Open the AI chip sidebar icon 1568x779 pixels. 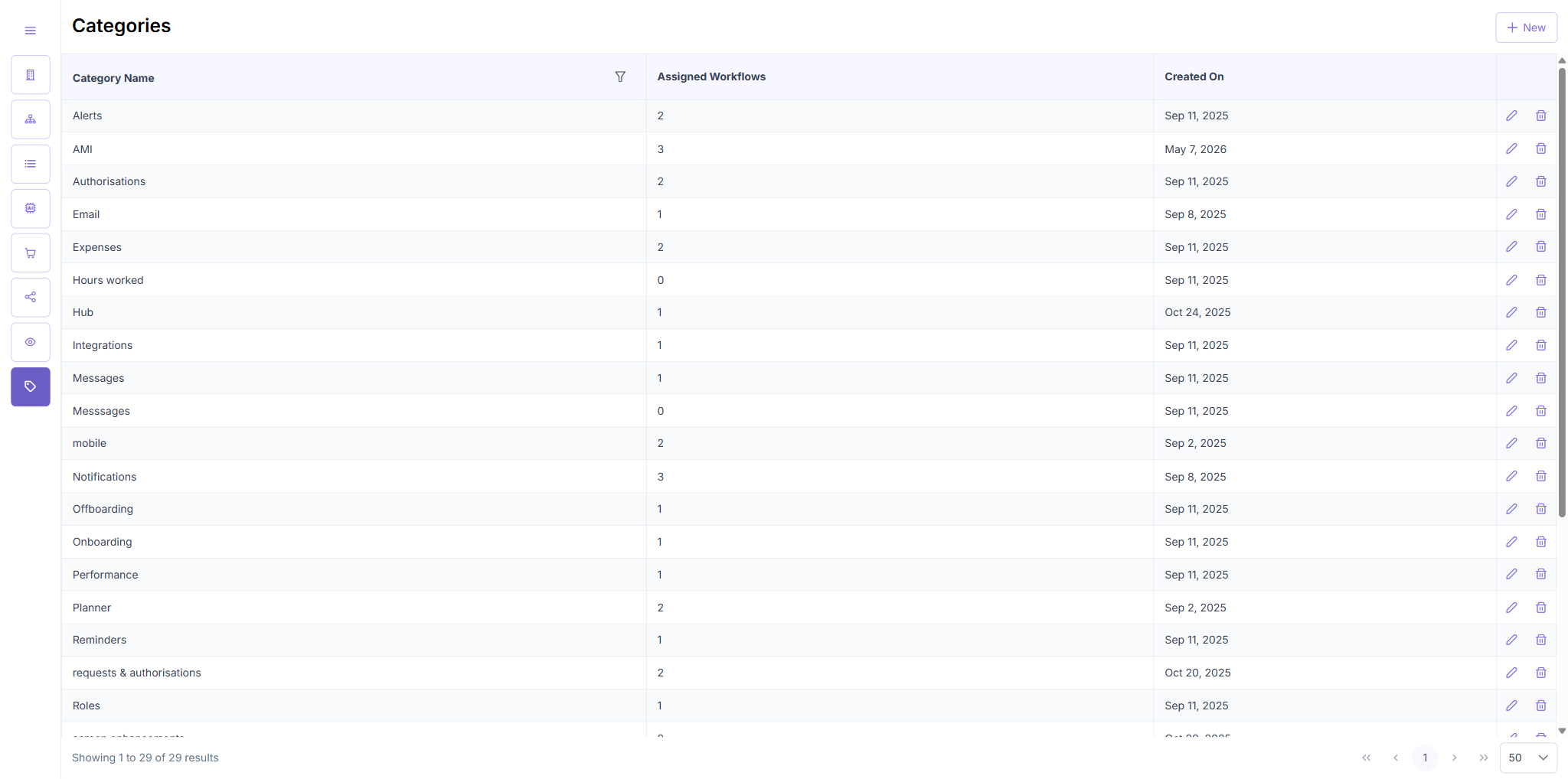pos(31,208)
